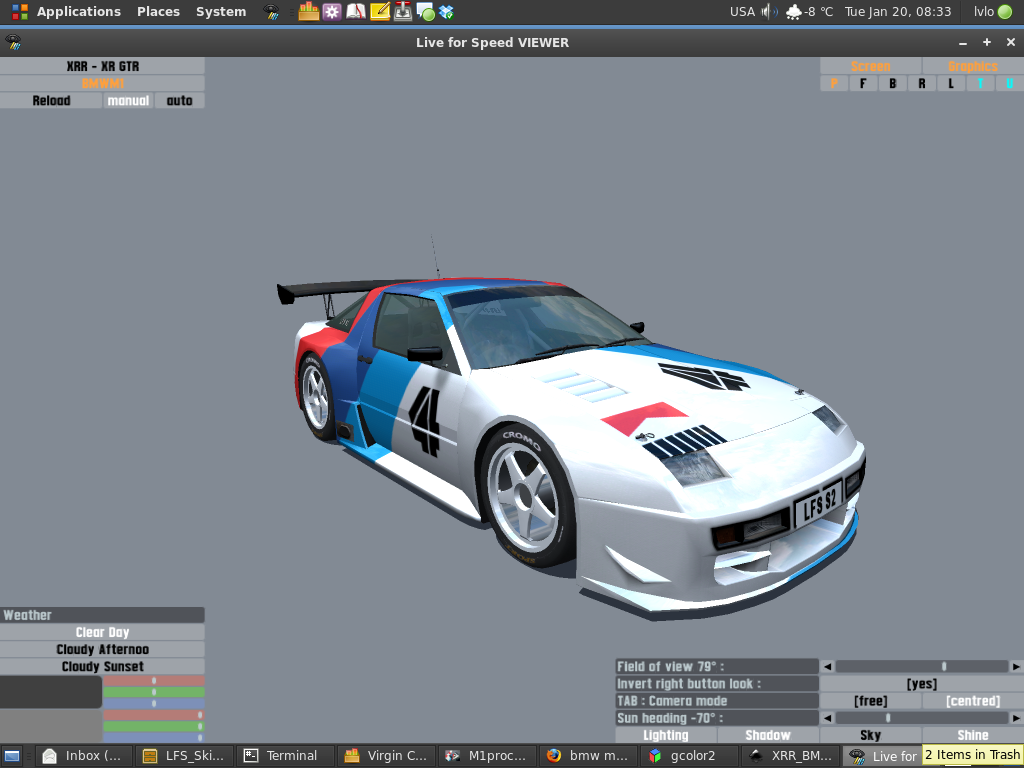
Task: Click the dark grey color swatch
Action: coord(51,692)
